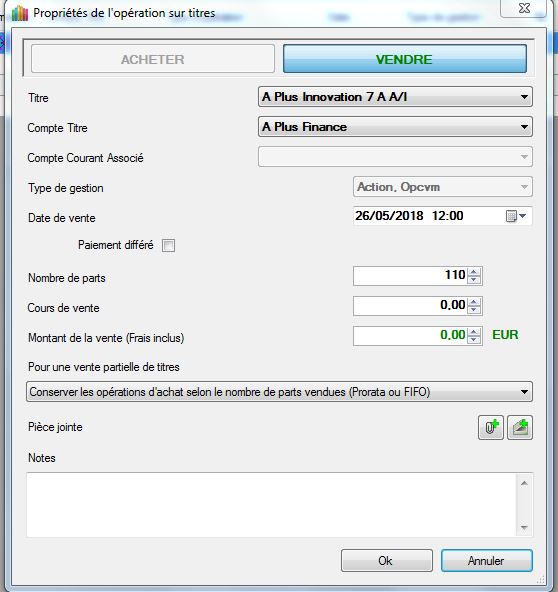Decrease Nombre de parts with down arrow
The image size is (558, 592).
pyautogui.click(x=474, y=280)
